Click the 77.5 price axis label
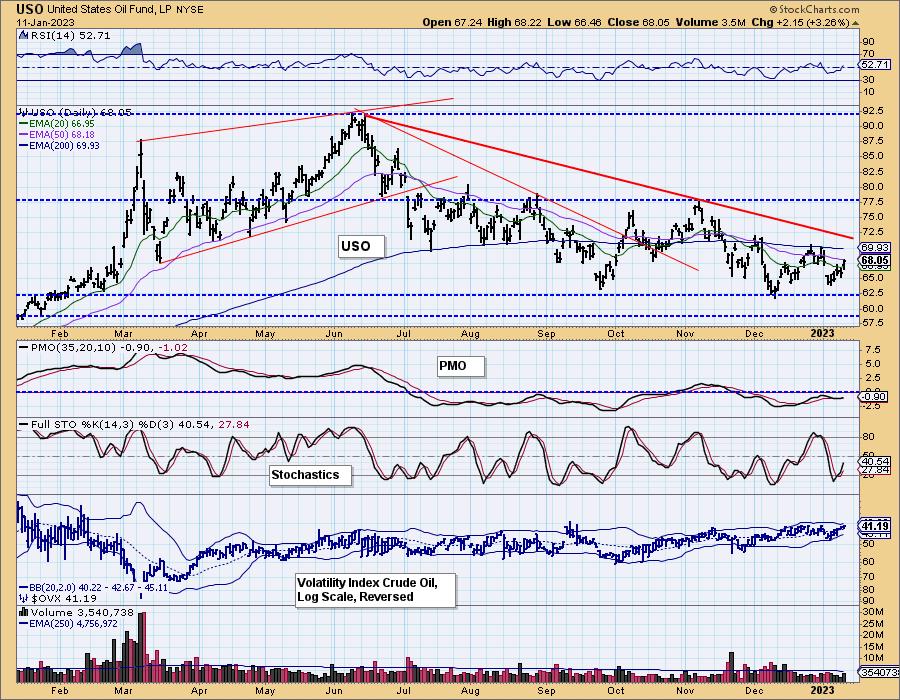The height and width of the screenshot is (700, 900). point(872,201)
